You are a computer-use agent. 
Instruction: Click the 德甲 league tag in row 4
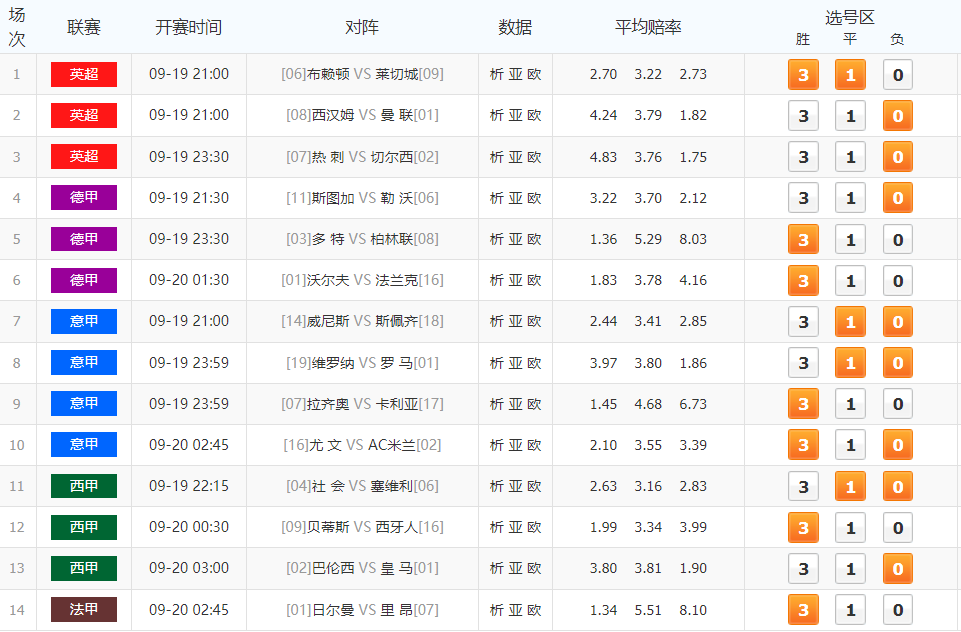84,197
